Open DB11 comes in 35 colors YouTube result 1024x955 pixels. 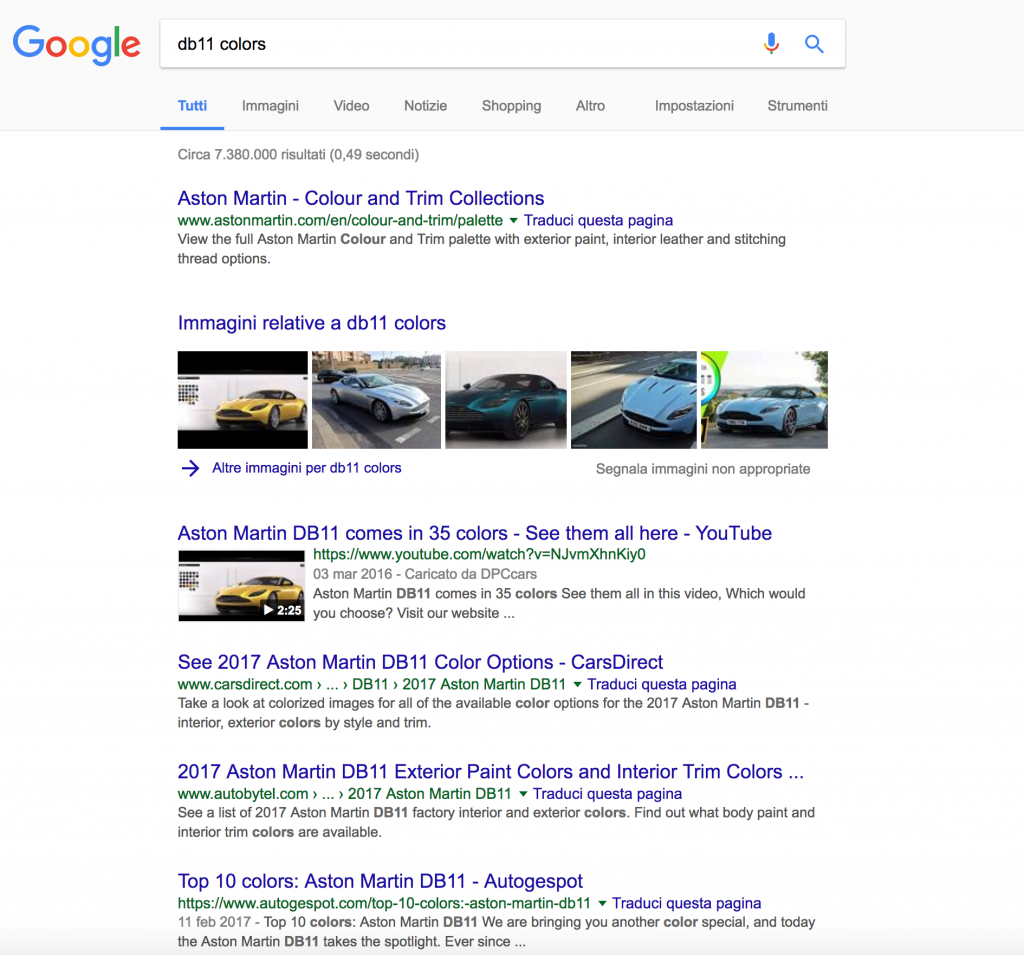coord(475,533)
